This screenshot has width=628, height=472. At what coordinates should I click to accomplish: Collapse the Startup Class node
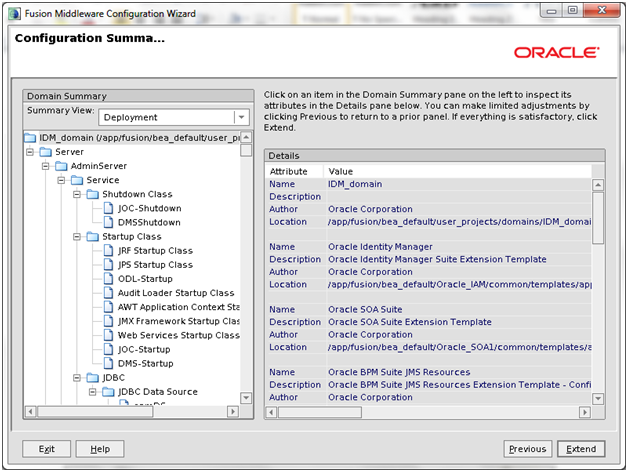click(77, 236)
